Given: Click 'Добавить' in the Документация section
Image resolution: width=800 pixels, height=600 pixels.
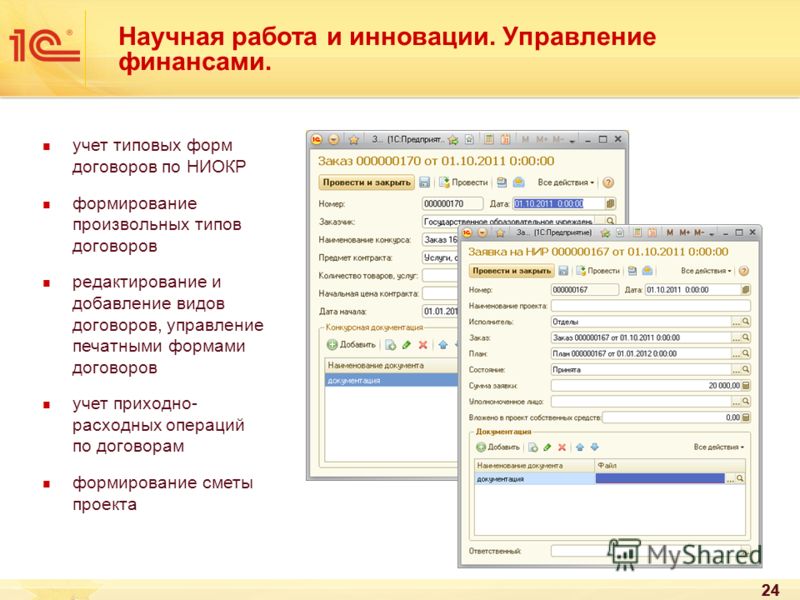Looking at the screenshot, I should (x=498, y=447).
